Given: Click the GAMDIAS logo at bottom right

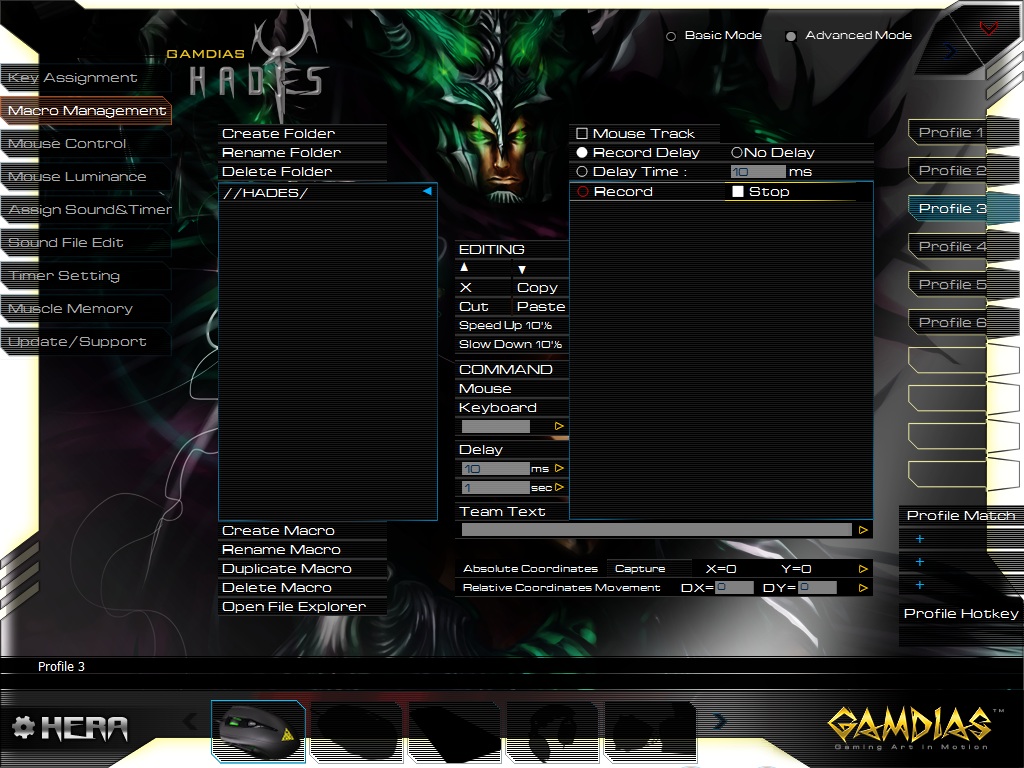Looking at the screenshot, I should tap(915, 726).
